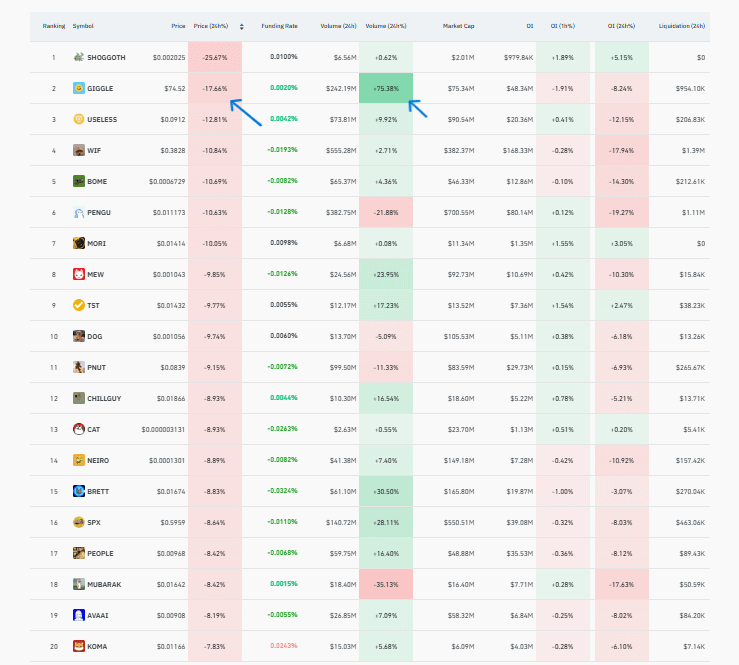Click the BOME frog icon

[x=78, y=181]
